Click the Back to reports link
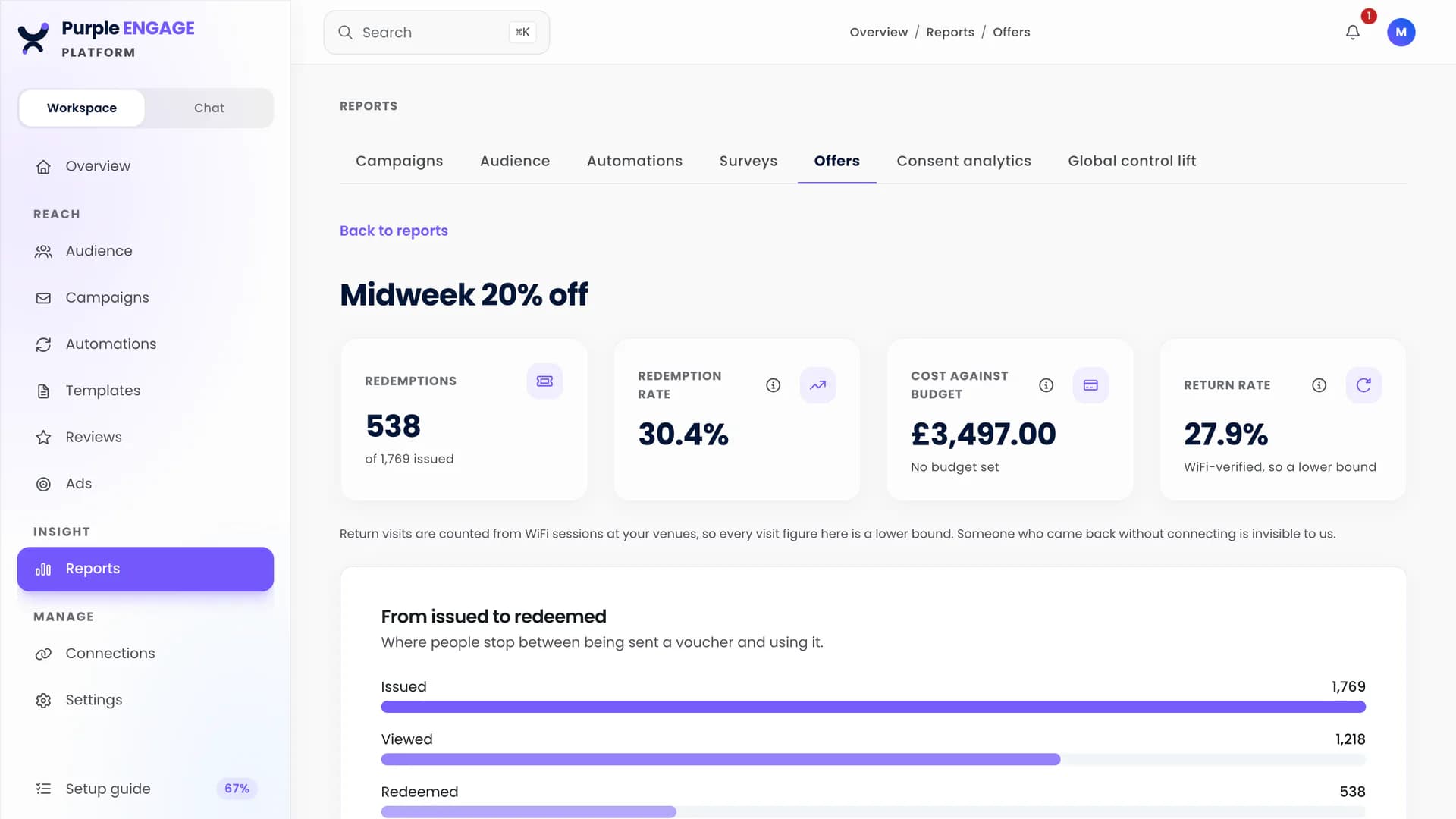This screenshot has width=1456, height=819. click(394, 231)
